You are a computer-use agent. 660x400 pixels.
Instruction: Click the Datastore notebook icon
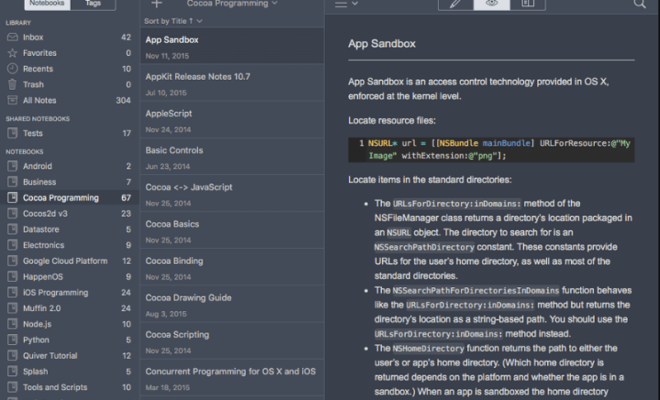pos(13,229)
